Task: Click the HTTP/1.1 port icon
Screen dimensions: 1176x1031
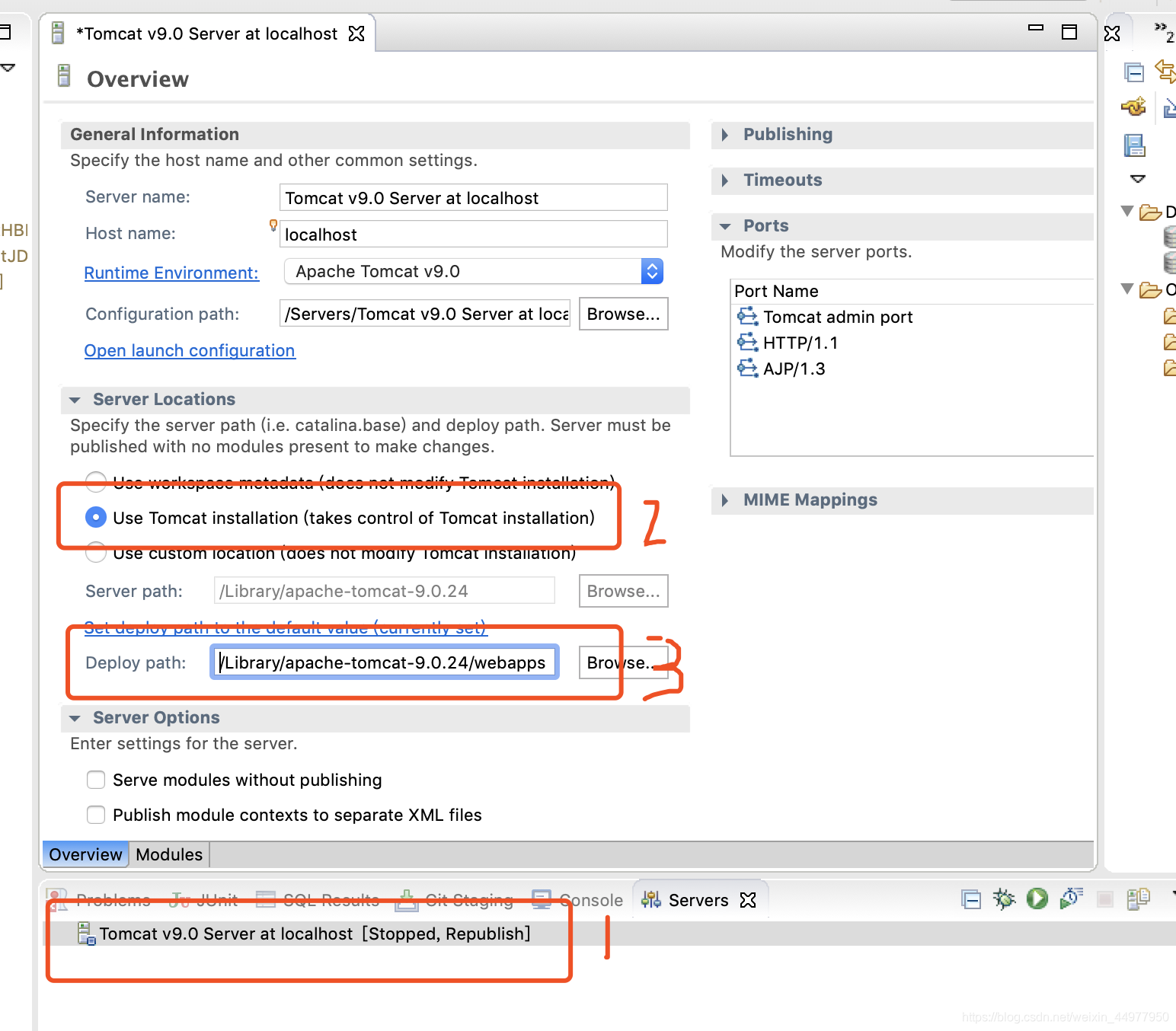Action: click(x=748, y=342)
